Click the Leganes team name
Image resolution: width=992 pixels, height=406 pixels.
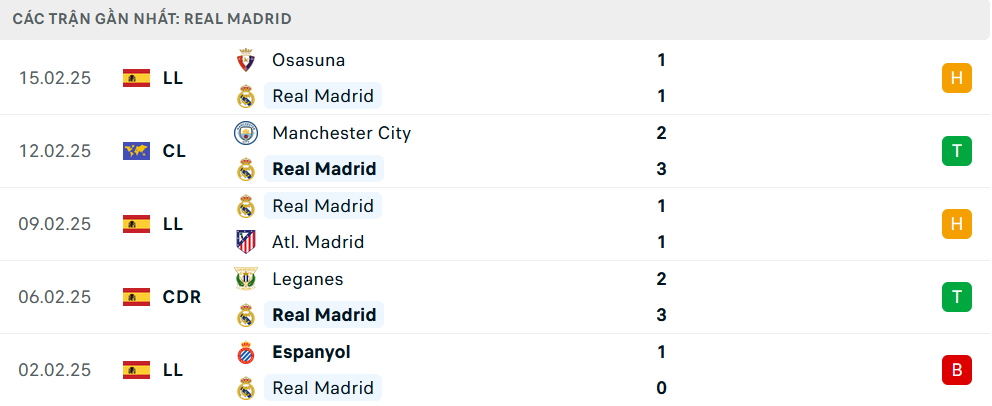pos(308,279)
